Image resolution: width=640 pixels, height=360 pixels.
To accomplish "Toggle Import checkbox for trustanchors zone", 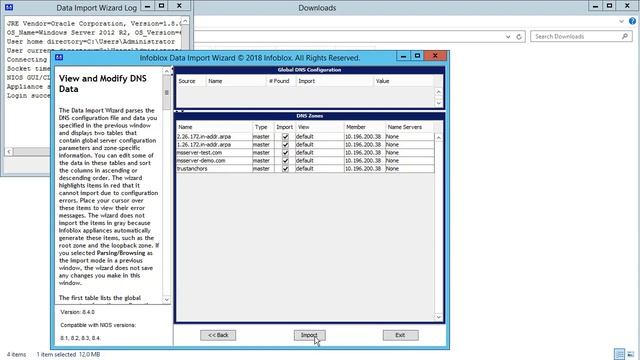I will coord(285,169).
